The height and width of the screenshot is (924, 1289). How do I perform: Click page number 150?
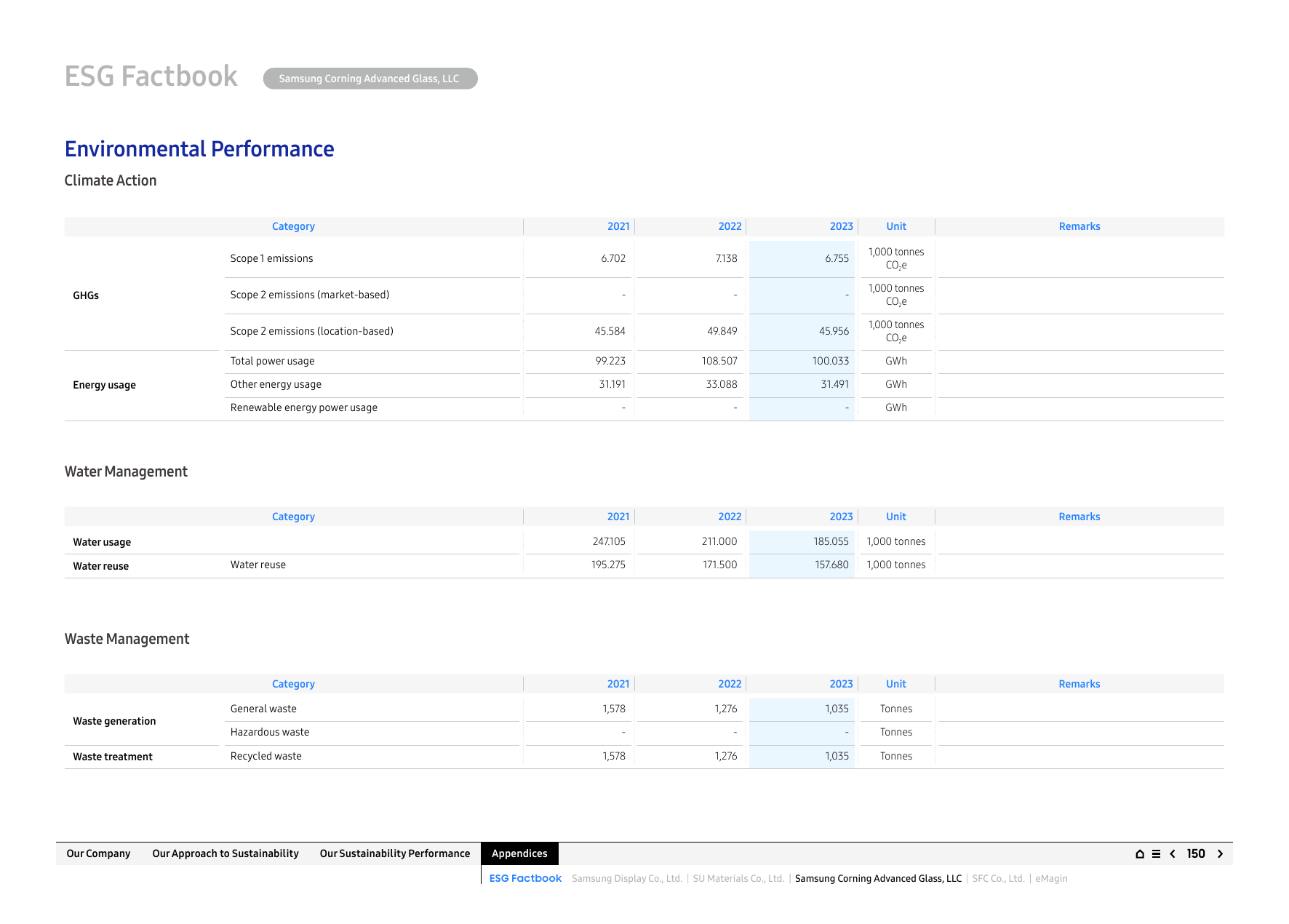click(1196, 854)
